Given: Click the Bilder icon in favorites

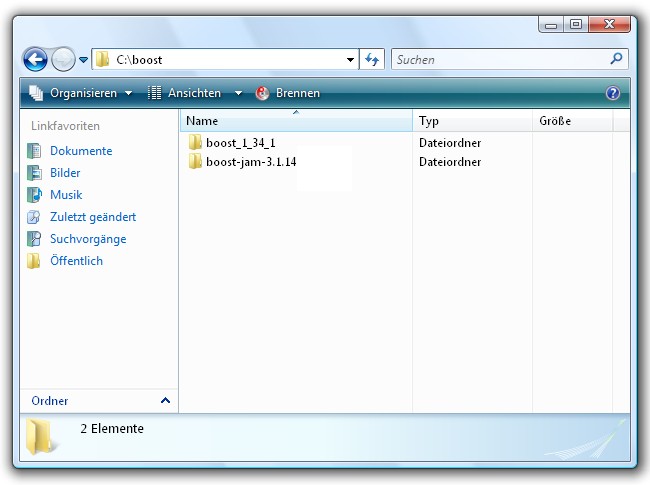Looking at the screenshot, I should 34,173.
